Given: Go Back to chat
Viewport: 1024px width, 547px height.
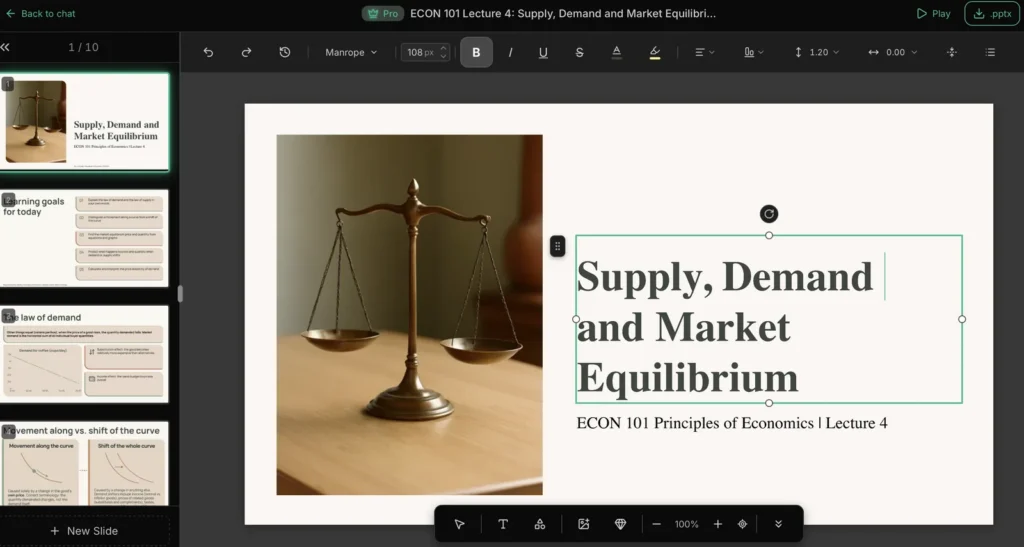Looking at the screenshot, I should (40, 14).
